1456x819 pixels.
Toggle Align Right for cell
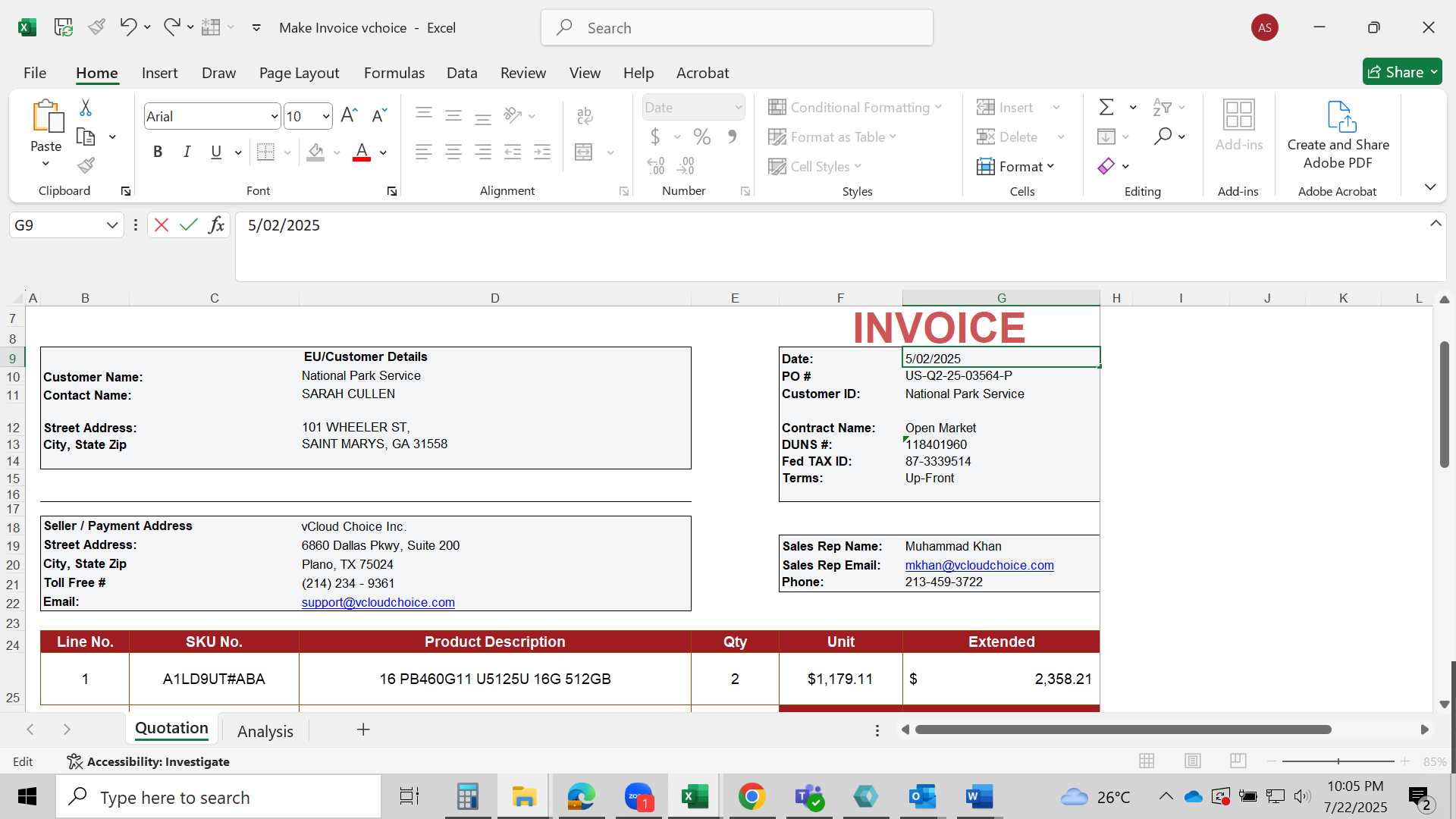click(483, 152)
